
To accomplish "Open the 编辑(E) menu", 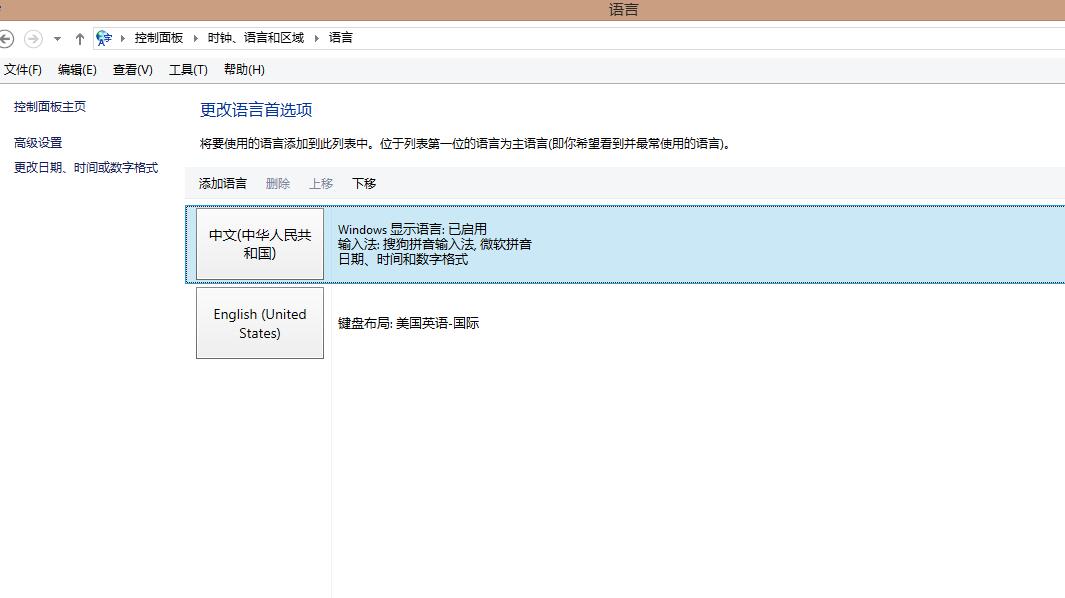I will tap(77, 70).
